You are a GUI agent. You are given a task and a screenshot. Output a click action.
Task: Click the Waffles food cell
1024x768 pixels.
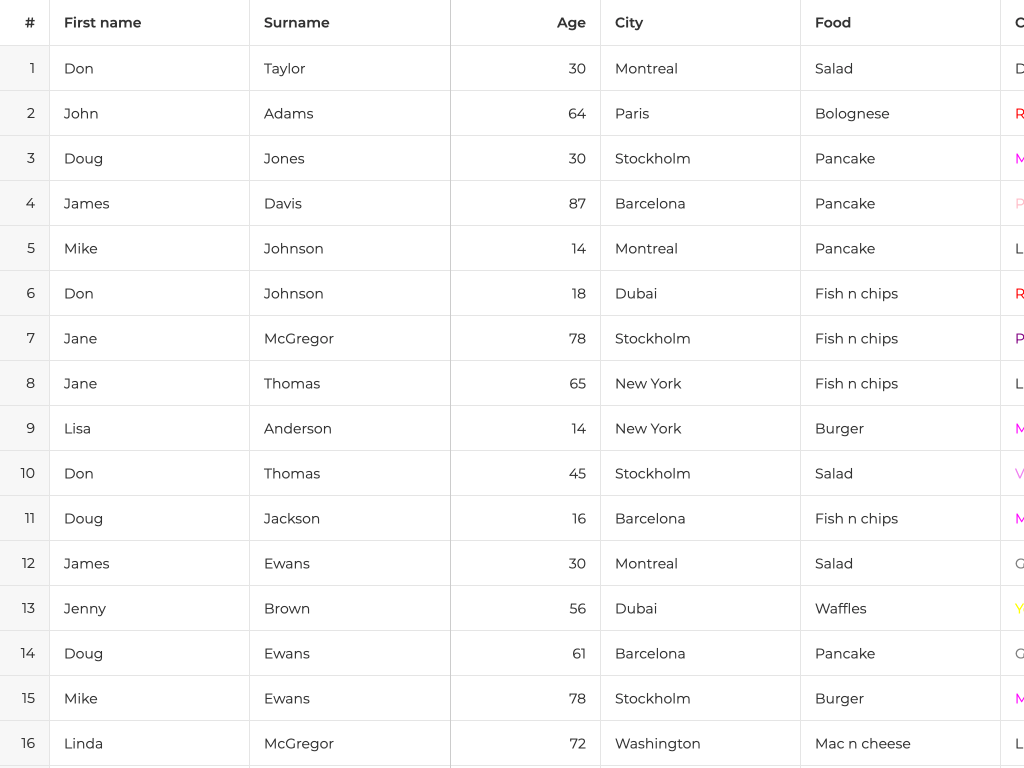tap(841, 608)
